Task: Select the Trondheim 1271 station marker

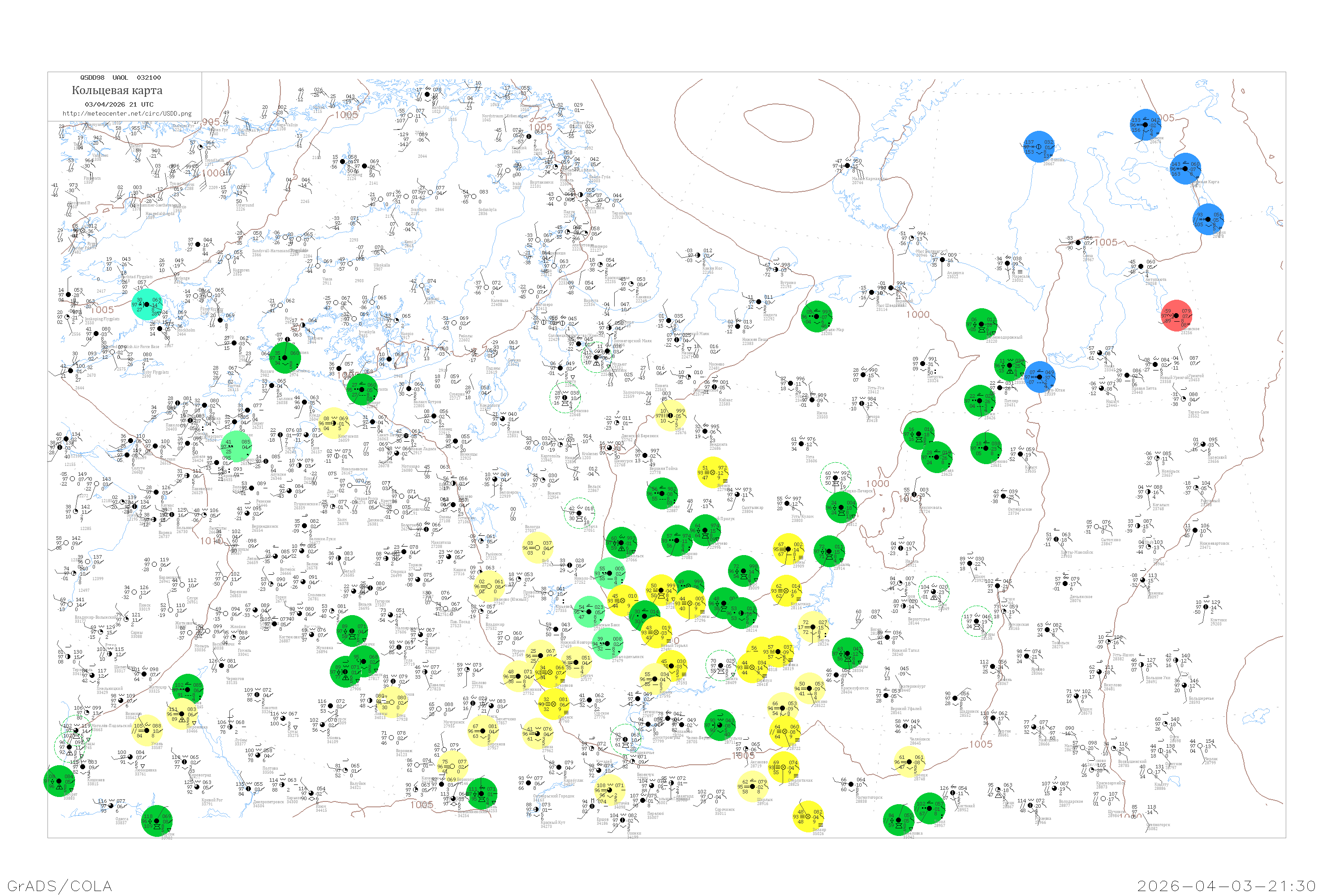Action: click(x=201, y=147)
